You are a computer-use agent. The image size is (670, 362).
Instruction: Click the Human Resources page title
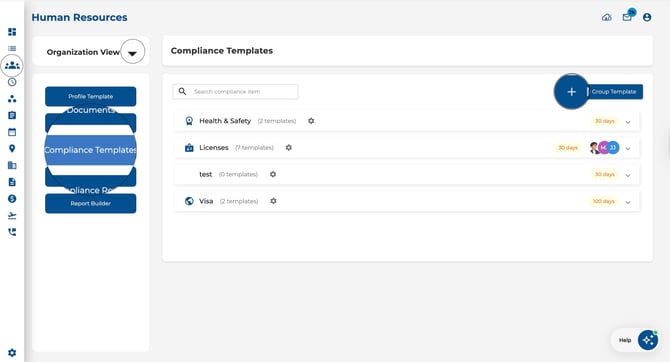[x=79, y=18]
